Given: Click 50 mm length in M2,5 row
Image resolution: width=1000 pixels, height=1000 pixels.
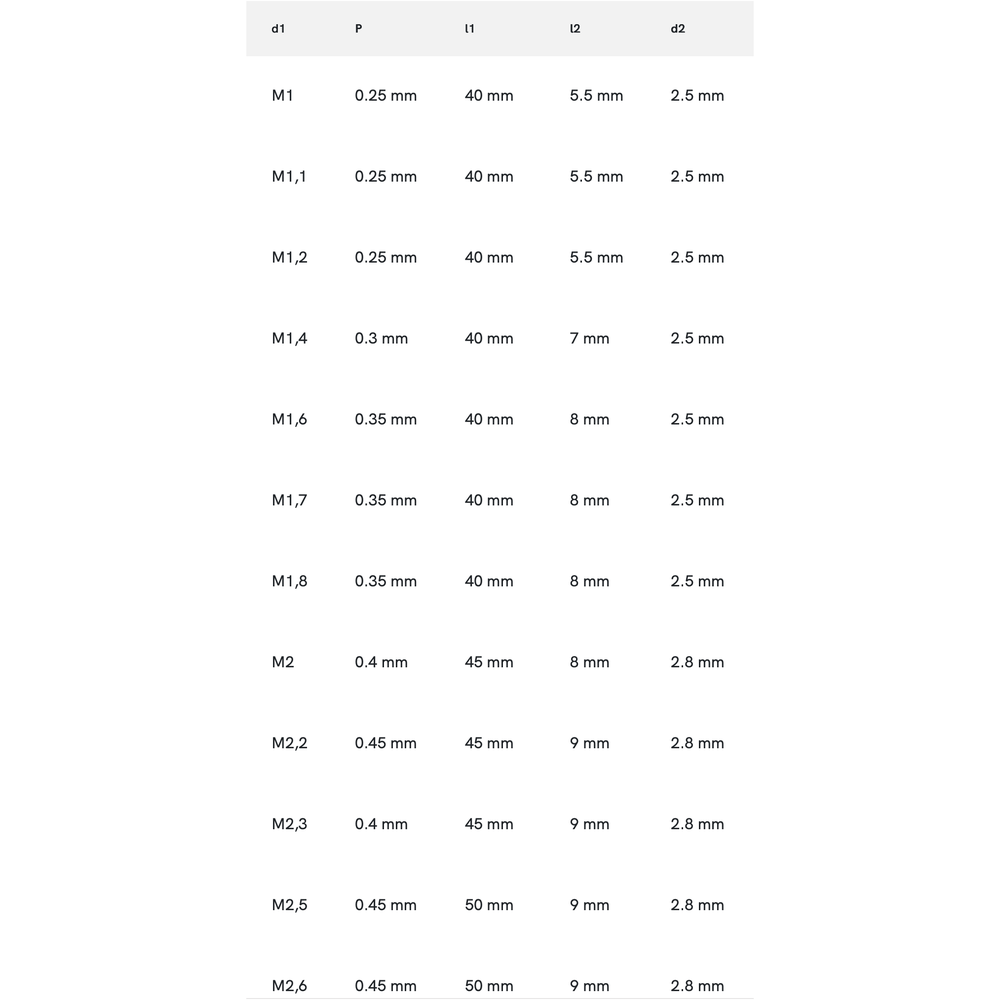Looking at the screenshot, I should click(x=489, y=906).
